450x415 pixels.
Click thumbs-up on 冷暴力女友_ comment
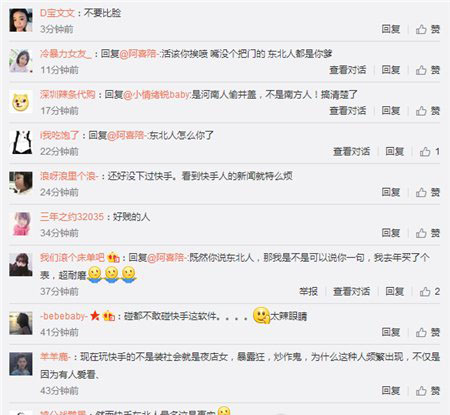pos(427,70)
